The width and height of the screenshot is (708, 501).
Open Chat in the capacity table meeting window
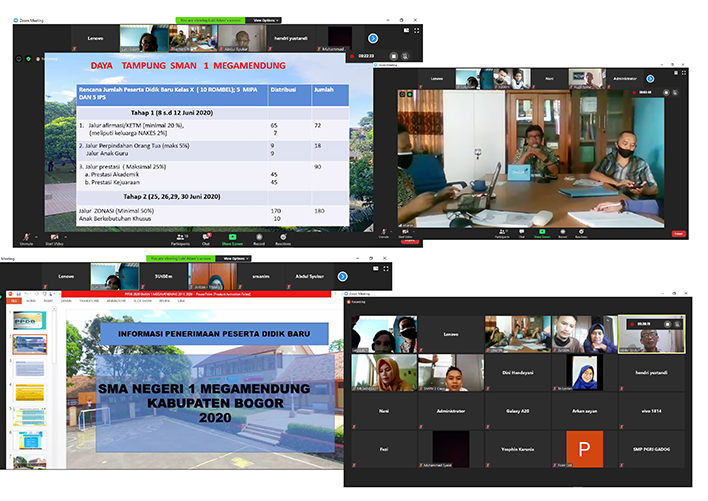click(x=206, y=239)
